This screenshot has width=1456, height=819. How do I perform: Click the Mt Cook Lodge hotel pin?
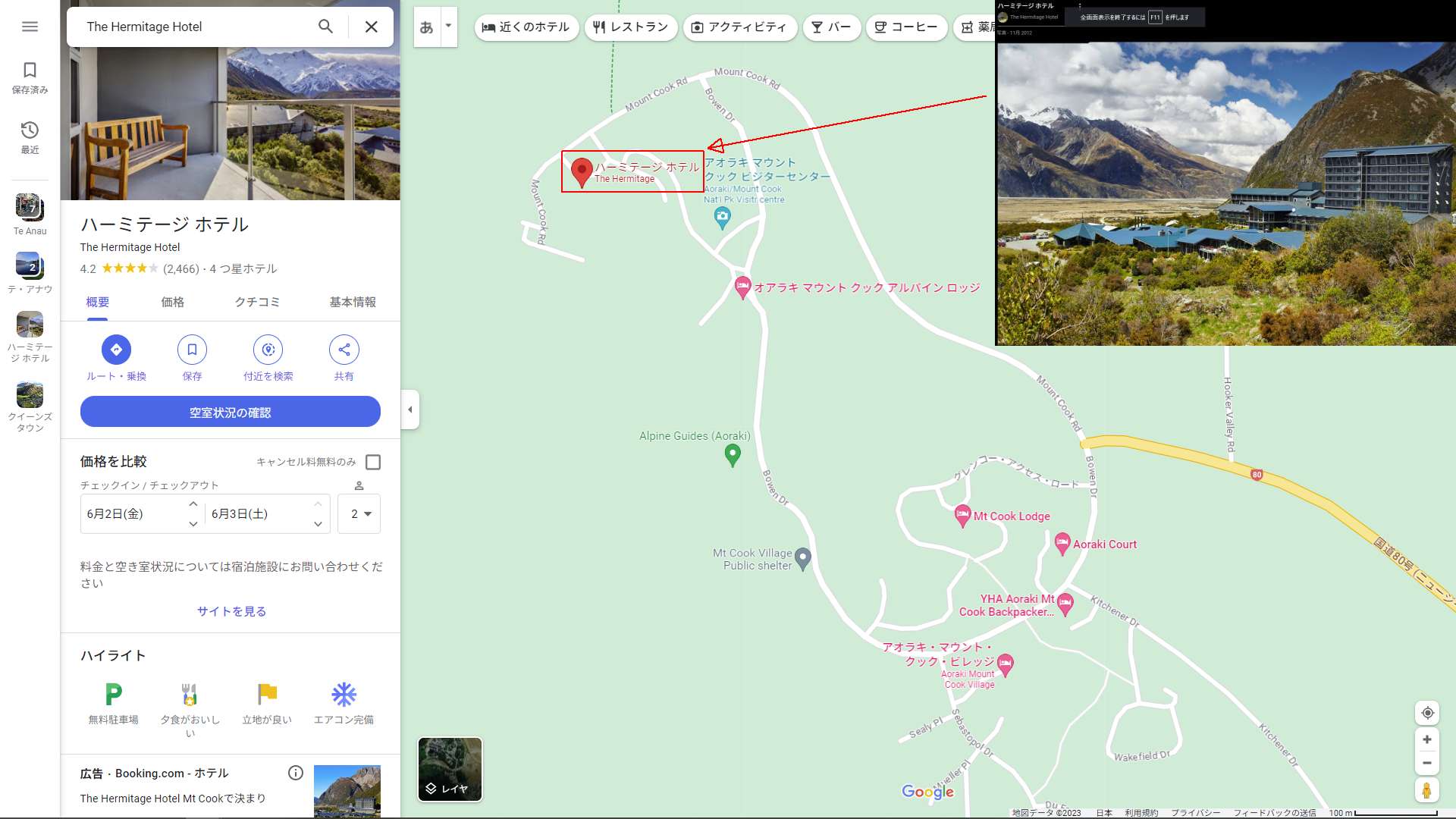962,516
